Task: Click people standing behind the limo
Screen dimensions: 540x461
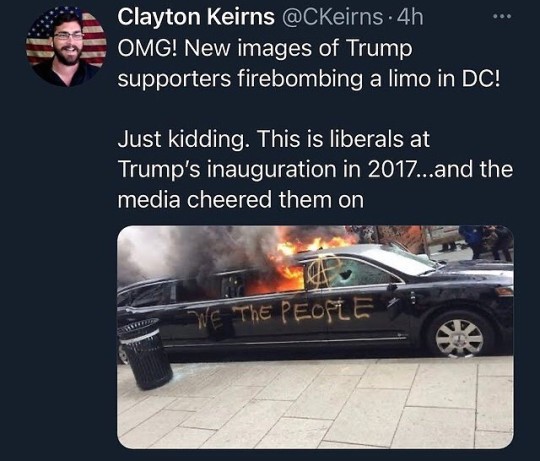Action: pyautogui.click(x=486, y=243)
